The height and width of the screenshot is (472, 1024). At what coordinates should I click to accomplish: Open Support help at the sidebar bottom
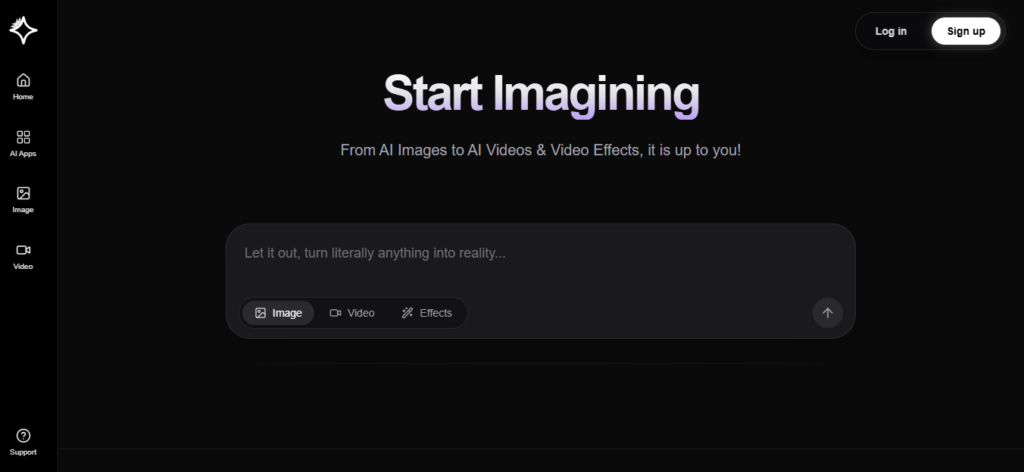23,442
